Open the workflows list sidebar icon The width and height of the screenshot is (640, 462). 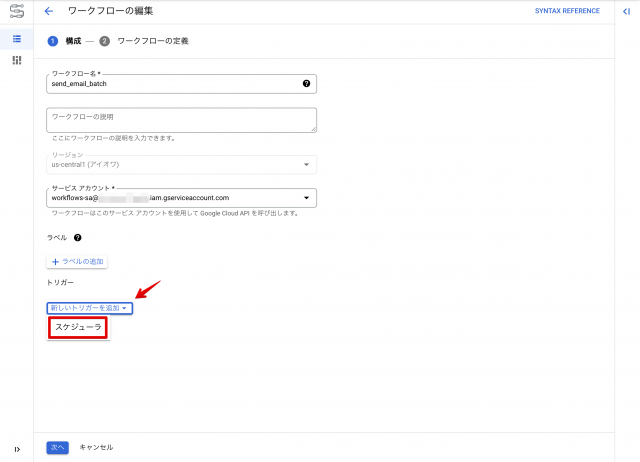[x=17, y=39]
